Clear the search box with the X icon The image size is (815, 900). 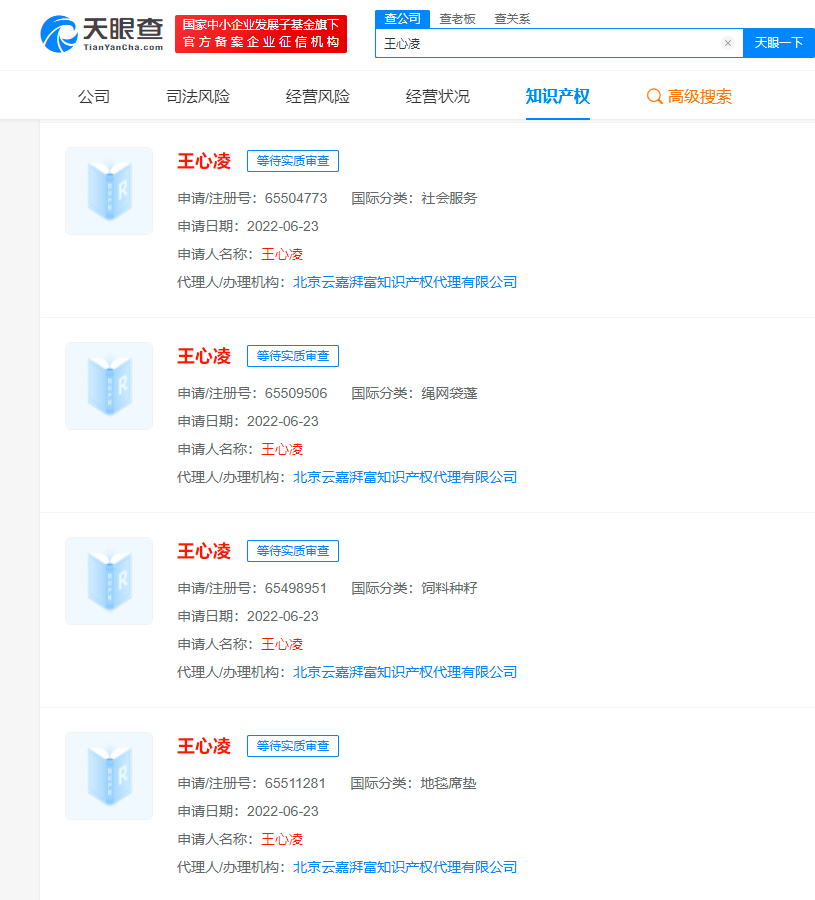(x=727, y=43)
